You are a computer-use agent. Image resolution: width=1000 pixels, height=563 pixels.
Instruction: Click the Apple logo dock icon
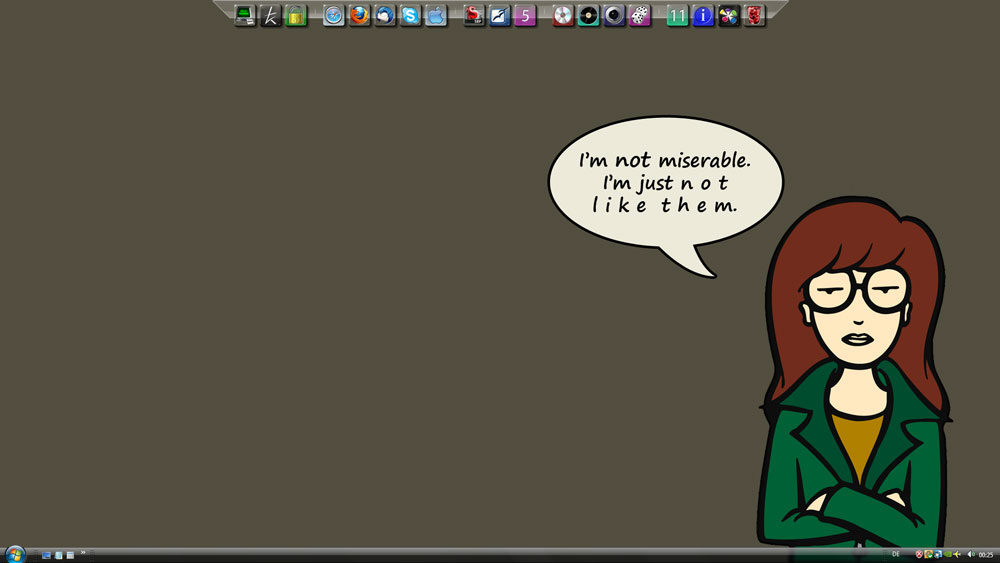[x=436, y=15]
